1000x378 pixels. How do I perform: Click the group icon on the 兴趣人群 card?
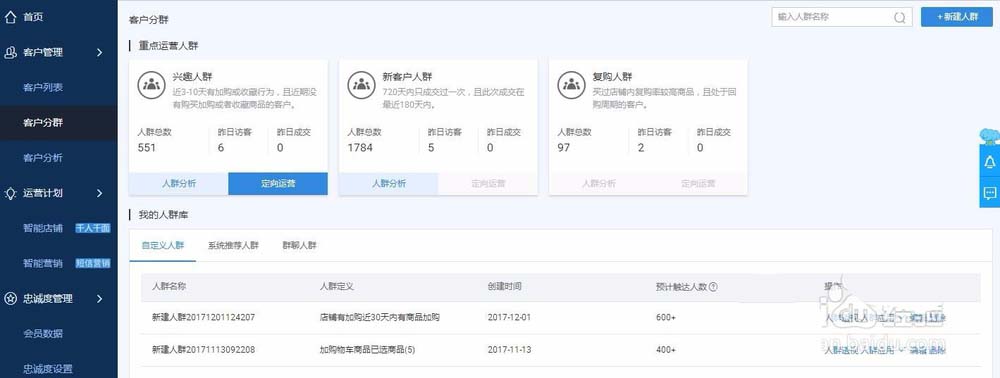coord(151,85)
